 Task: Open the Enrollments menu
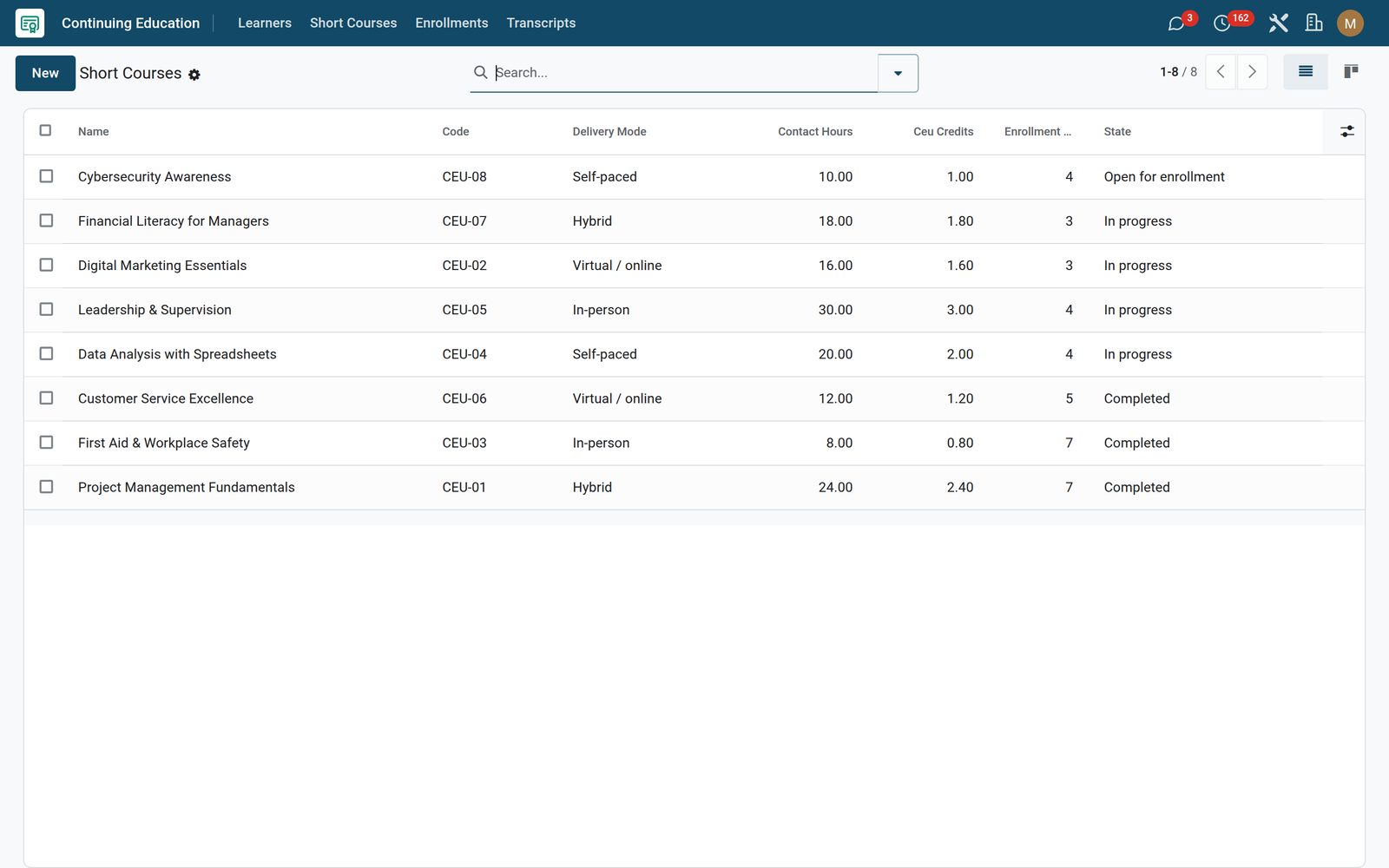click(451, 23)
